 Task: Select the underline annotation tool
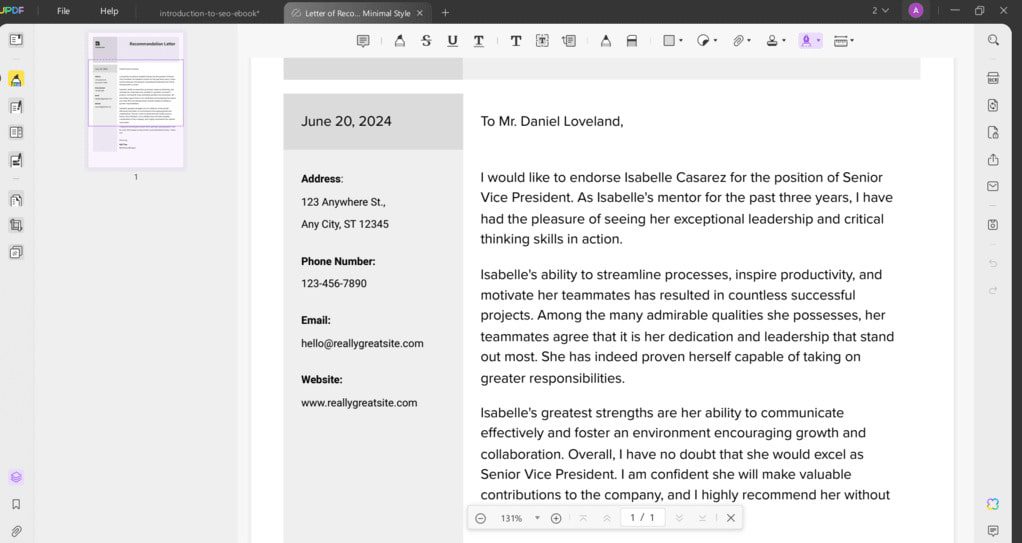pyautogui.click(x=452, y=41)
